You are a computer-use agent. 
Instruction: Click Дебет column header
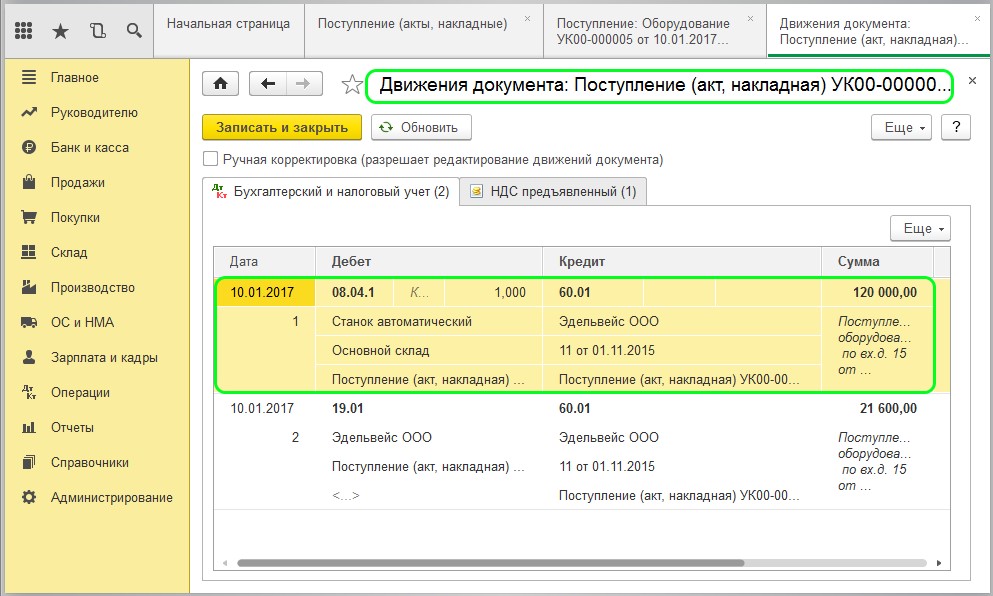pyautogui.click(x=429, y=262)
